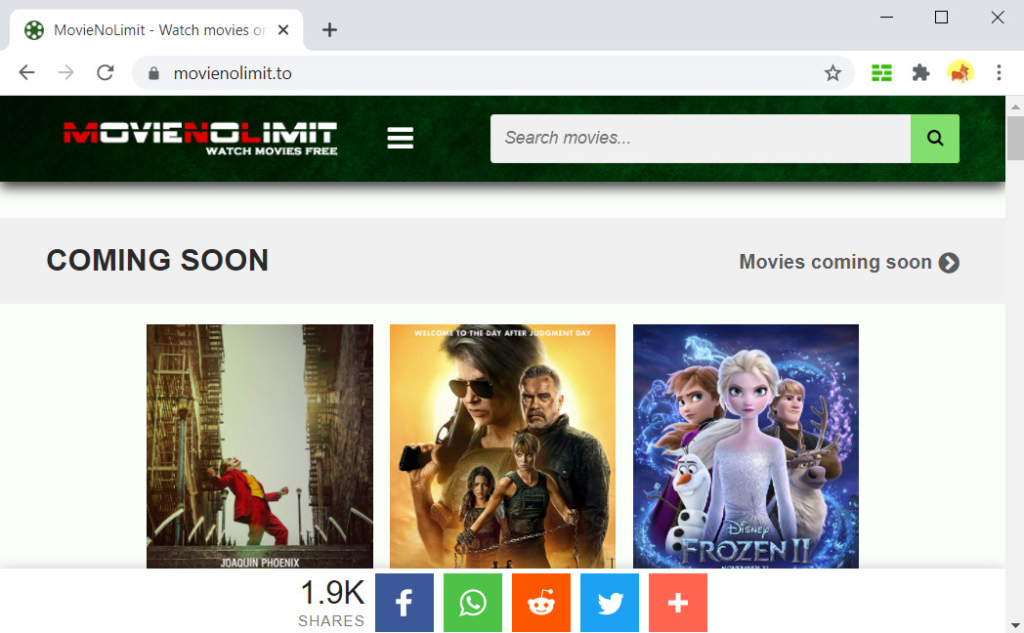Screen dimensions: 1024x633
Task: Open the Terminator Dark Fate poster
Action: pos(502,446)
